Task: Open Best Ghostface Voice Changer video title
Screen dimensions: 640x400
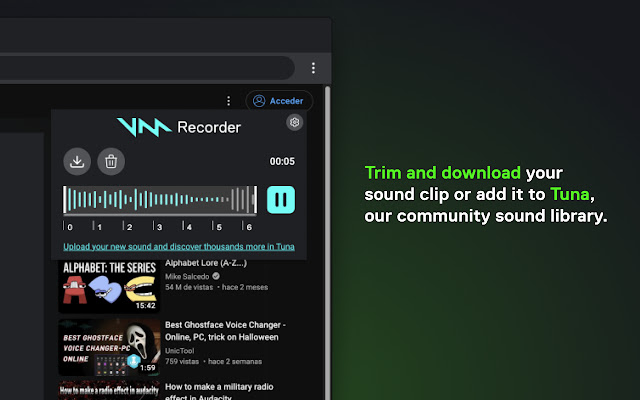Action: [225, 331]
